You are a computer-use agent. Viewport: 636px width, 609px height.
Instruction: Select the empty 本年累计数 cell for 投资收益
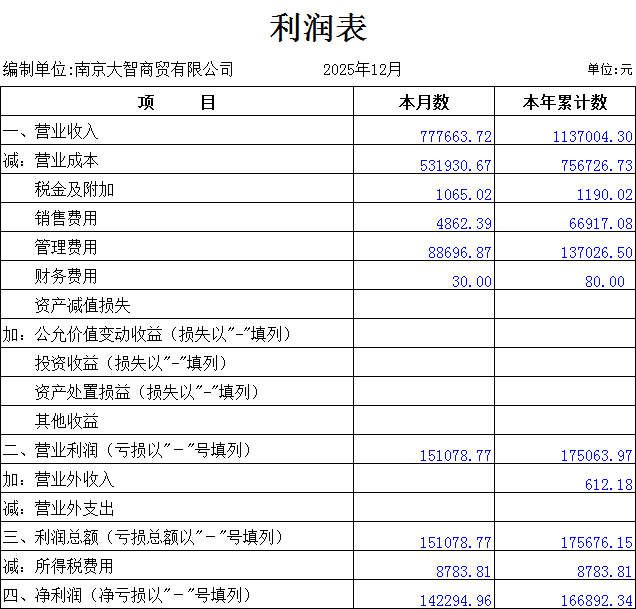[565, 363]
